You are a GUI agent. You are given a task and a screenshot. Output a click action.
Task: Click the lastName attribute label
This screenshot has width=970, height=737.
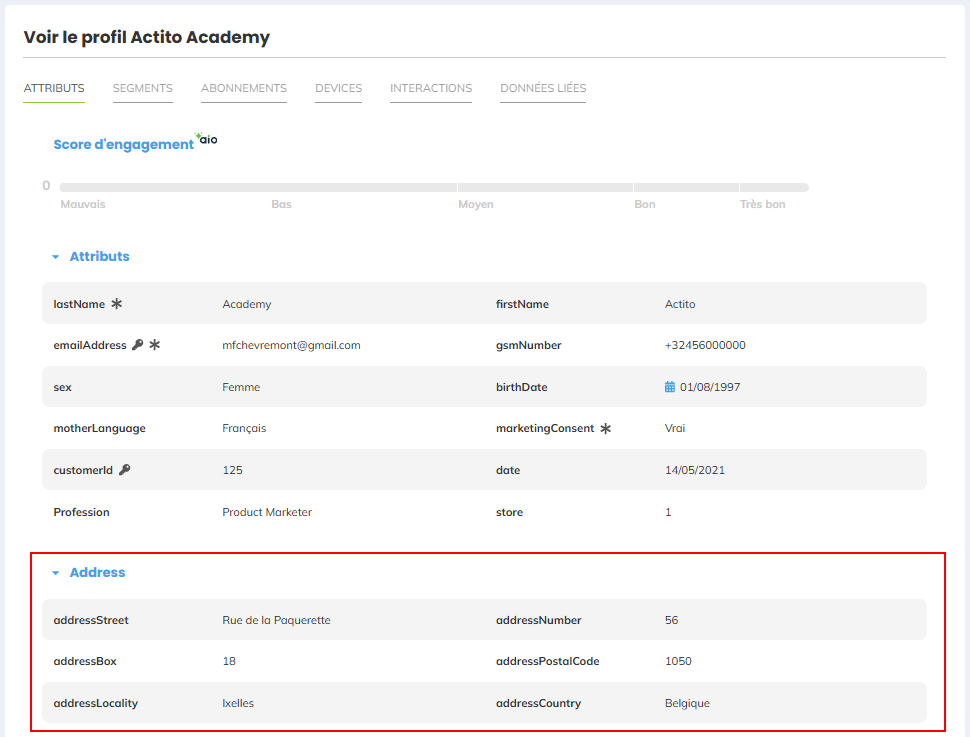[x=79, y=304]
